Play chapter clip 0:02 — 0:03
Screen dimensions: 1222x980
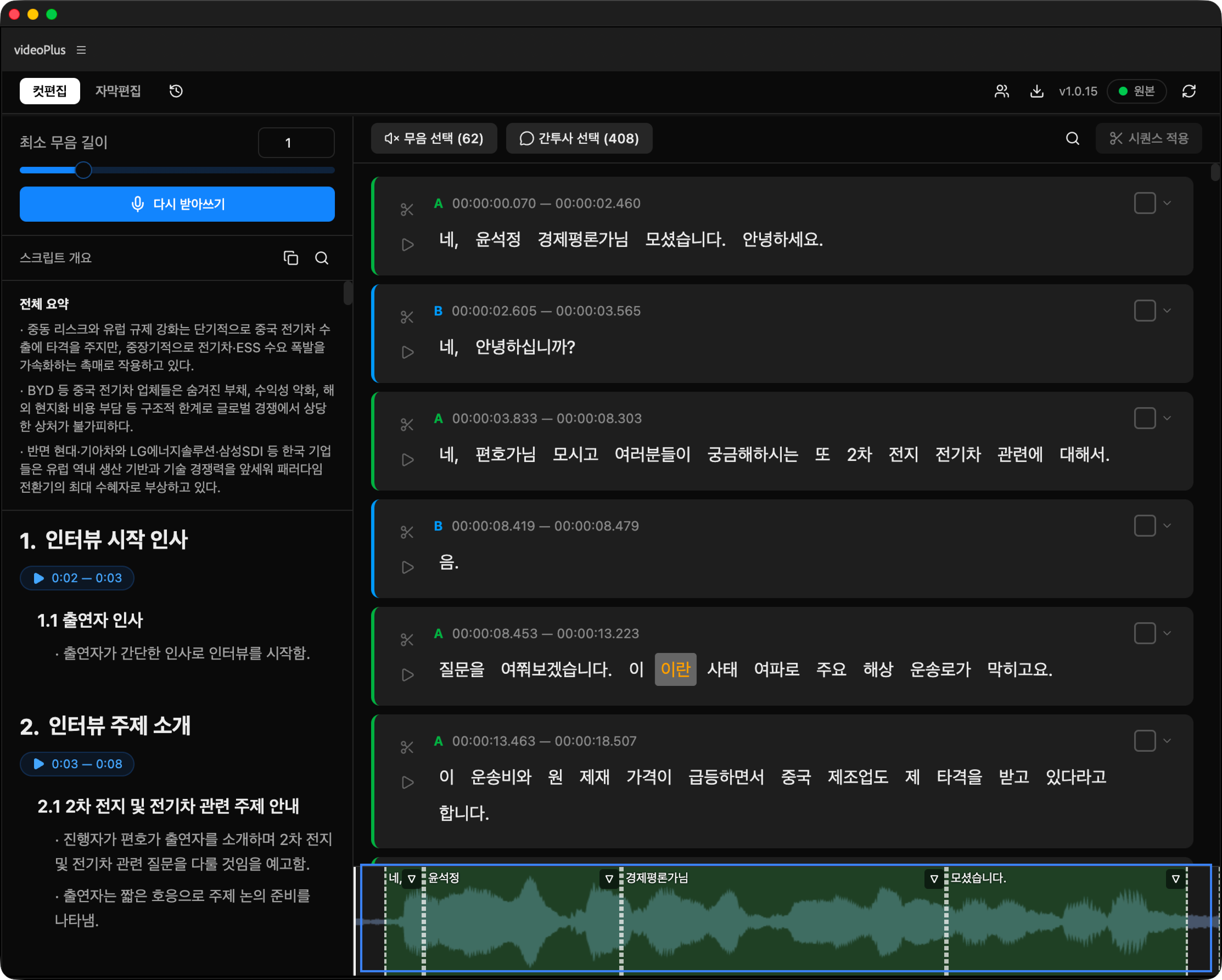point(77,578)
